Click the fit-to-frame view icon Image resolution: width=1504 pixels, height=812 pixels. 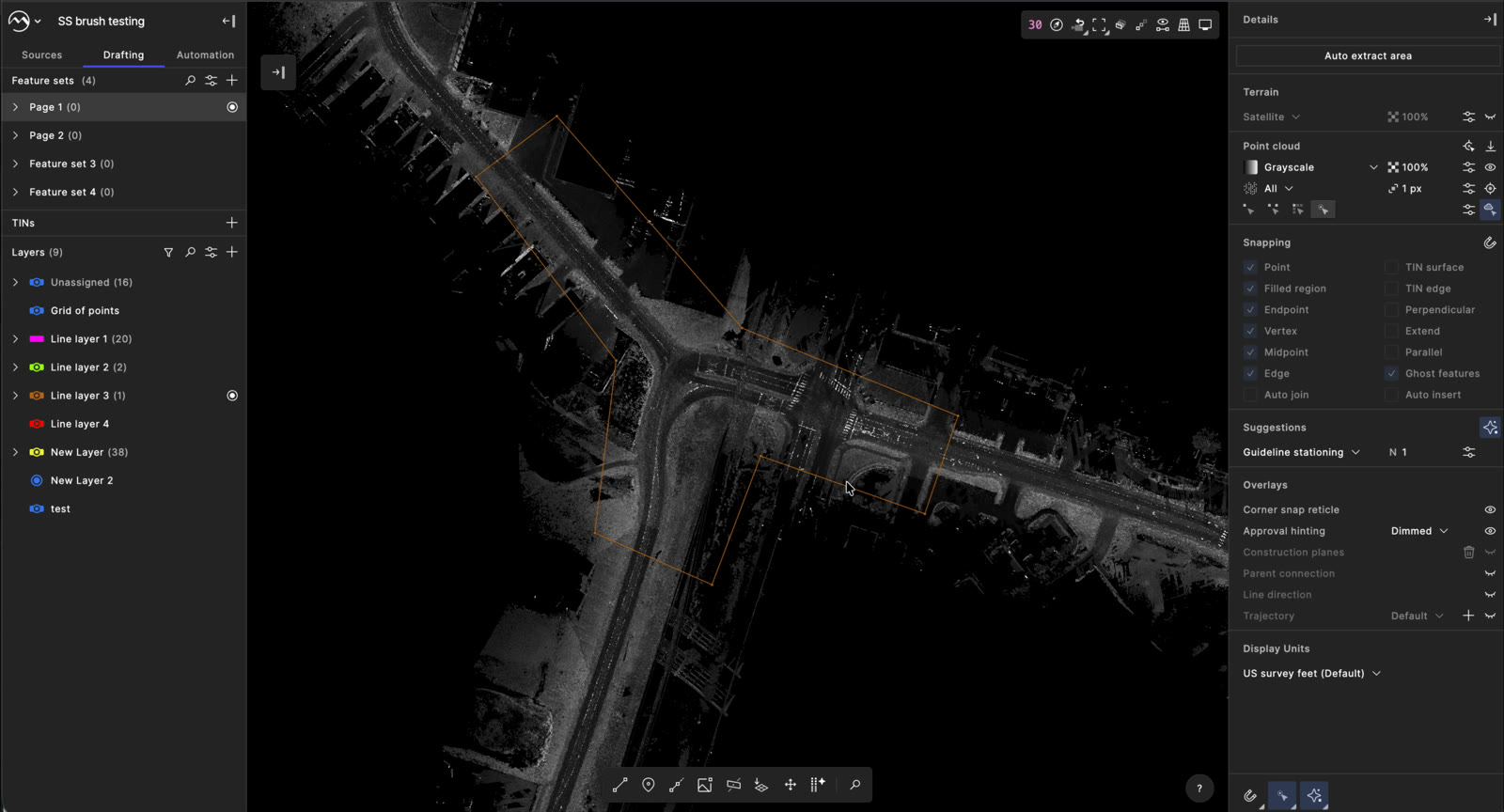coord(1099,25)
